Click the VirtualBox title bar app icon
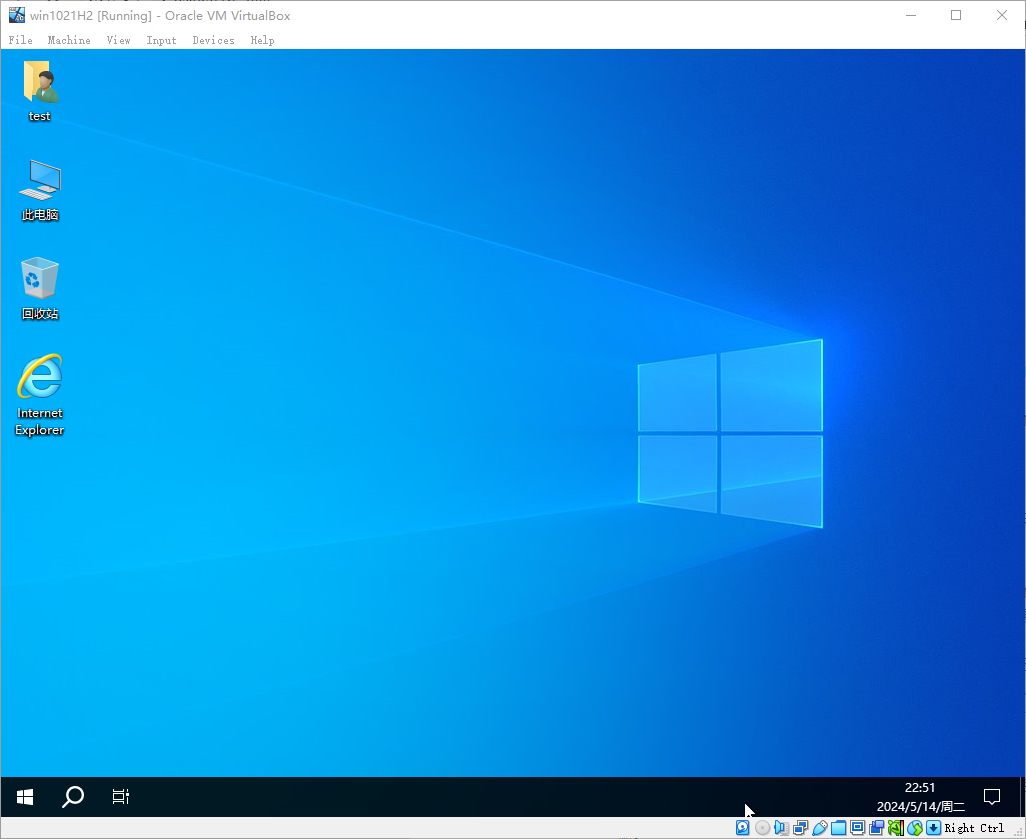1026x839 pixels. [x=16, y=14]
